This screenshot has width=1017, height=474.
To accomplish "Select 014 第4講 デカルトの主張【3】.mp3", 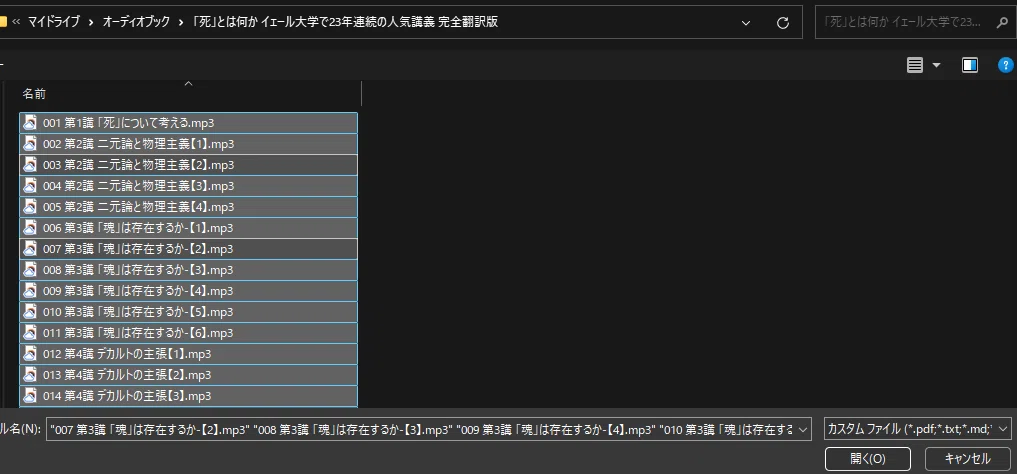I will [x=188, y=395].
